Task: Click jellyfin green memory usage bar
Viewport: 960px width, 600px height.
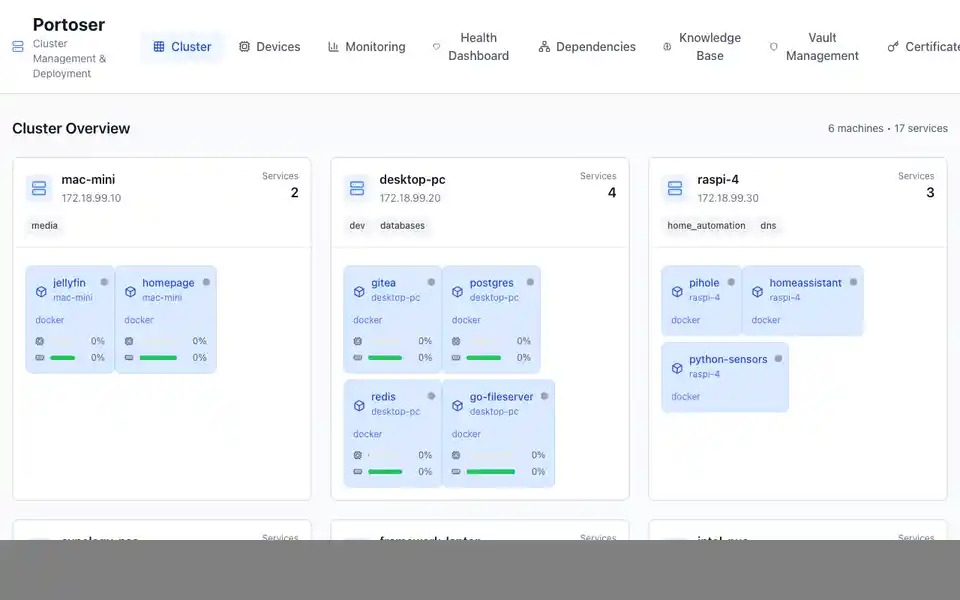Action: pyautogui.click(x=62, y=358)
